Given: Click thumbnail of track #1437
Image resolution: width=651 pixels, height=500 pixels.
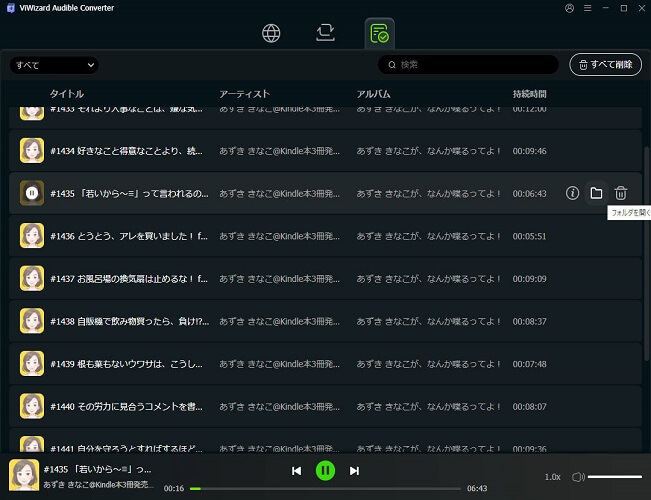Looking at the screenshot, I should point(32,278).
